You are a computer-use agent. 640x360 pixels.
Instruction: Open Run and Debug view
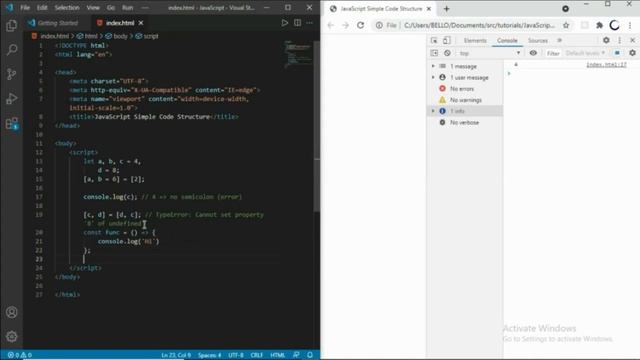point(11,99)
